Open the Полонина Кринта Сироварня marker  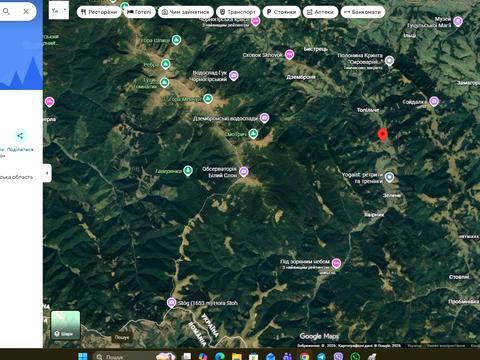[x=389, y=61]
